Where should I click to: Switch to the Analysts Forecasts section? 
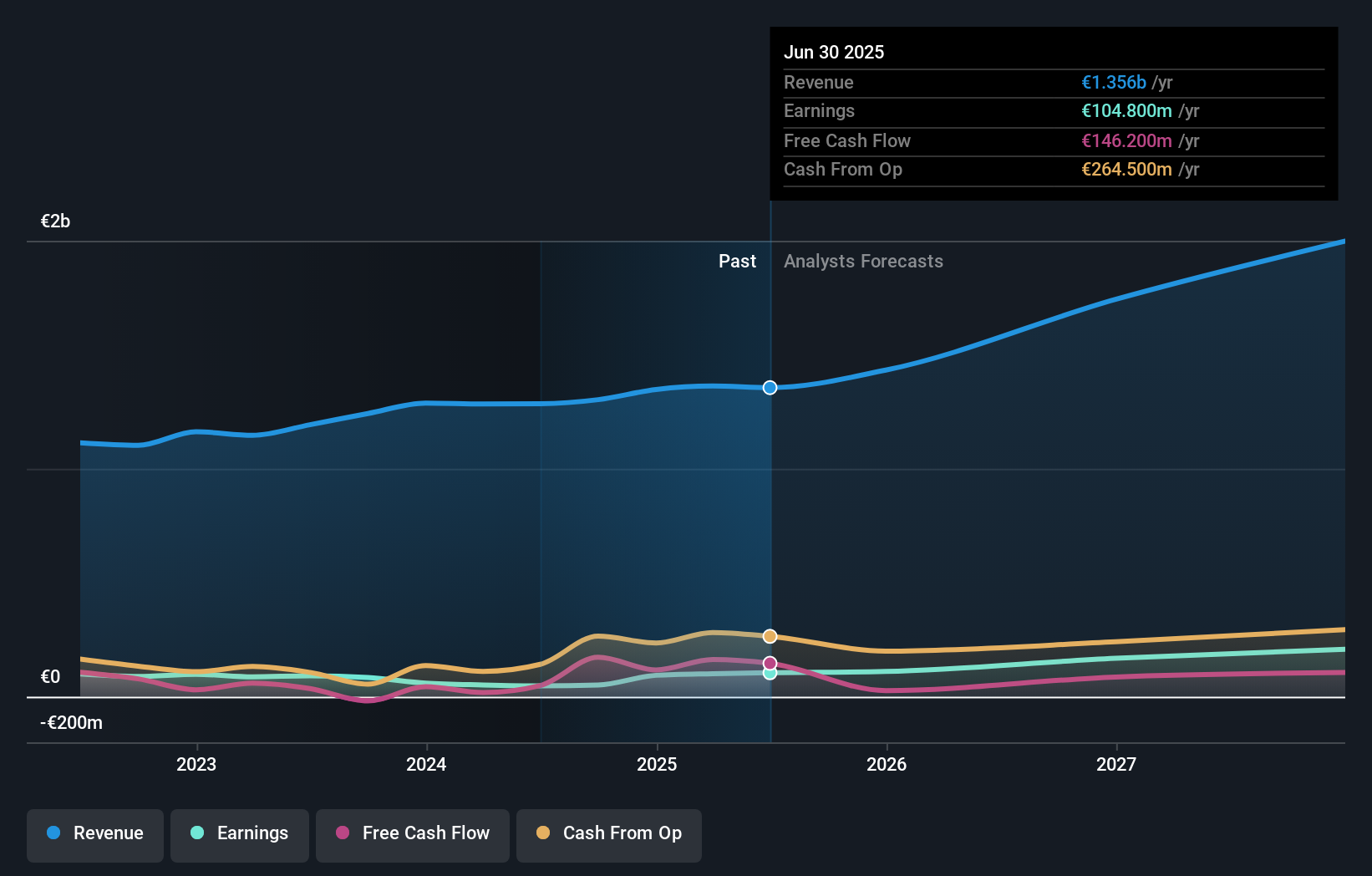(863, 261)
